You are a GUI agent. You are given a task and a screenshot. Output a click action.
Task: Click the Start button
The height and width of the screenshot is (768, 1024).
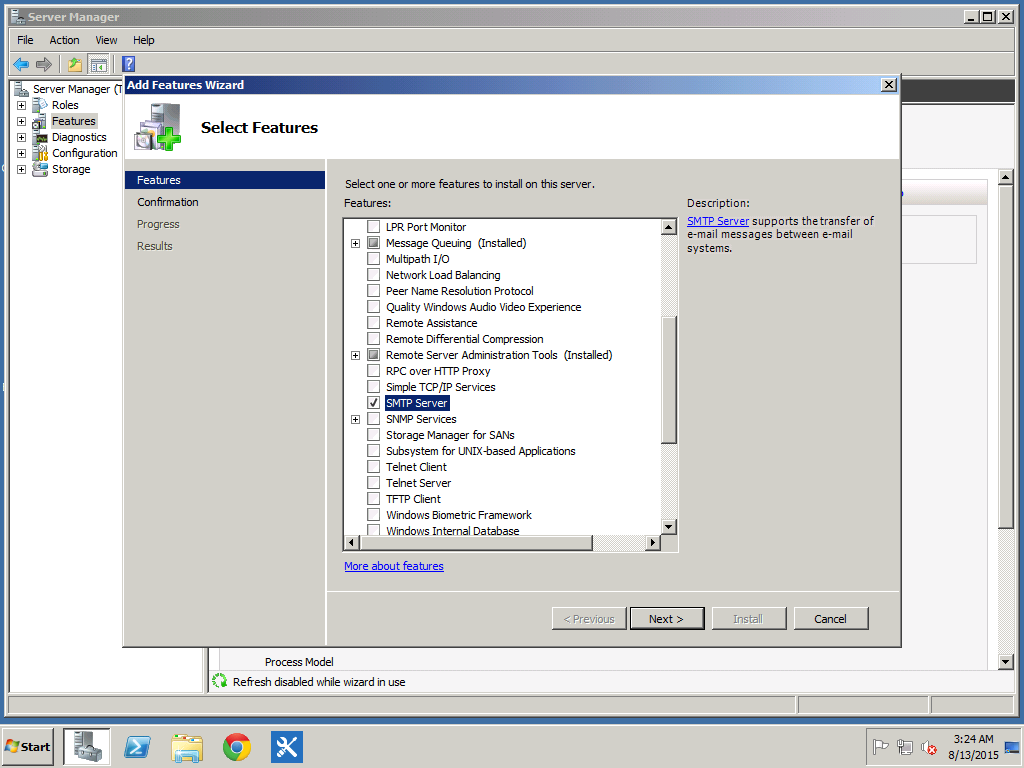(28, 746)
